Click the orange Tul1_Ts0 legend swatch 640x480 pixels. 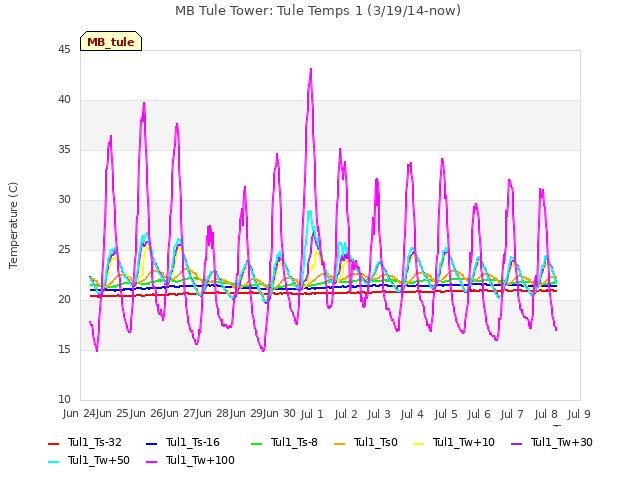coord(339,443)
